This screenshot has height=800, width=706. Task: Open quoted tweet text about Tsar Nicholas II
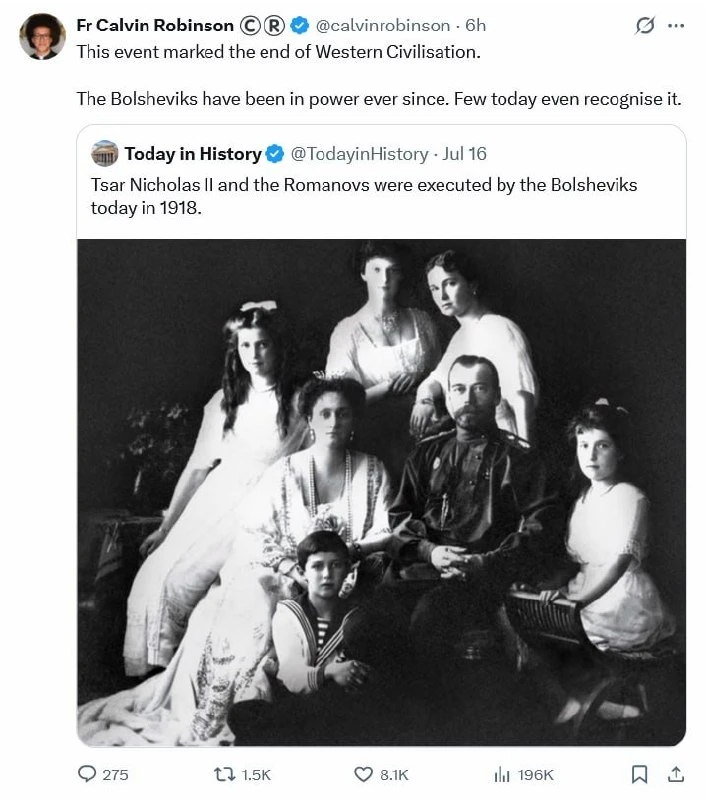tap(364, 196)
